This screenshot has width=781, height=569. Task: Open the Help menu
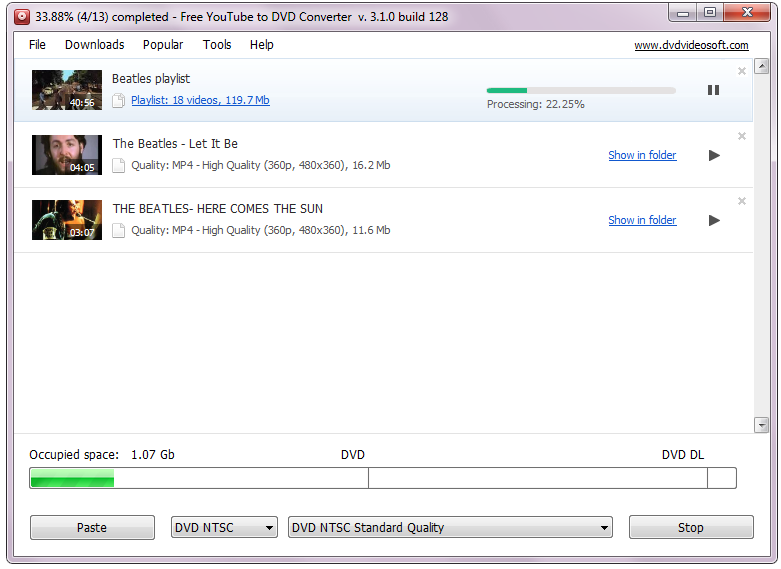click(261, 45)
